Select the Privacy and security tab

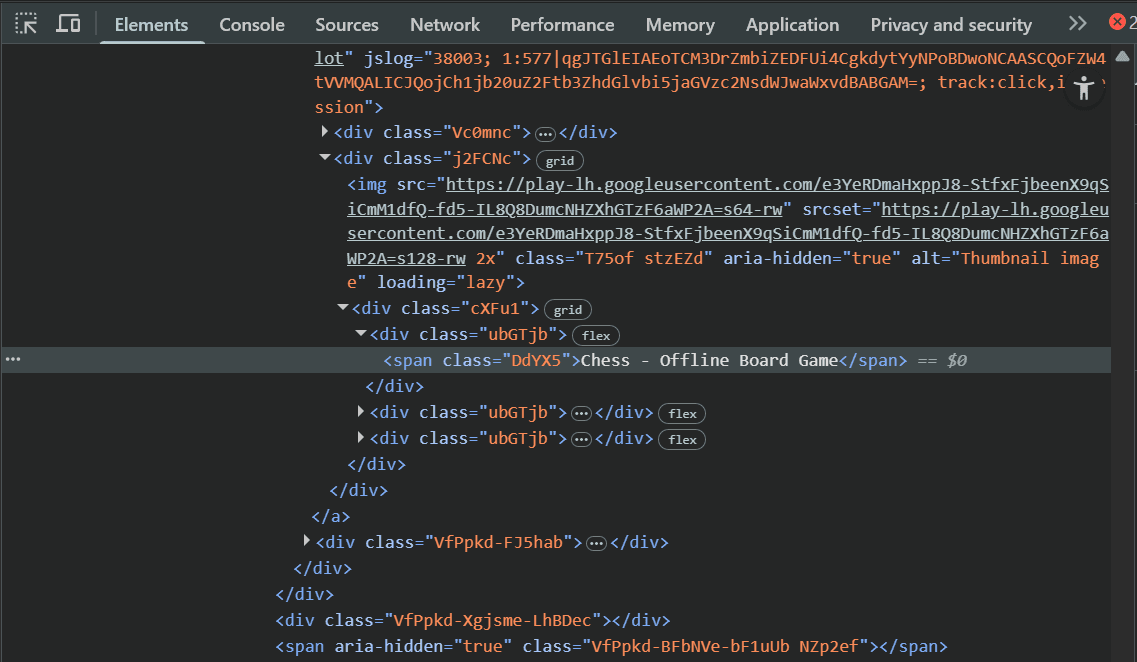(951, 25)
